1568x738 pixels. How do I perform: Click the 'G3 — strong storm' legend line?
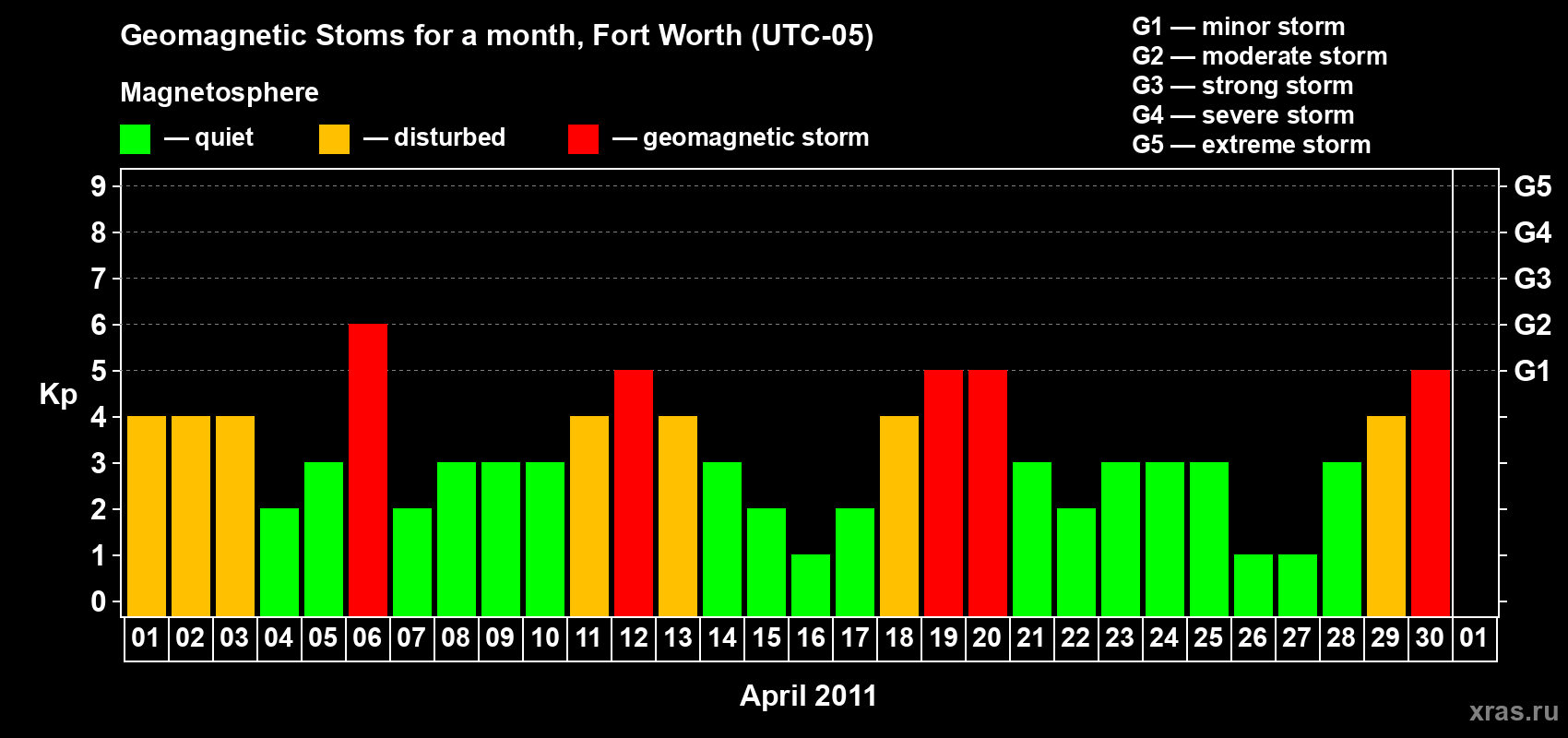click(x=1242, y=86)
